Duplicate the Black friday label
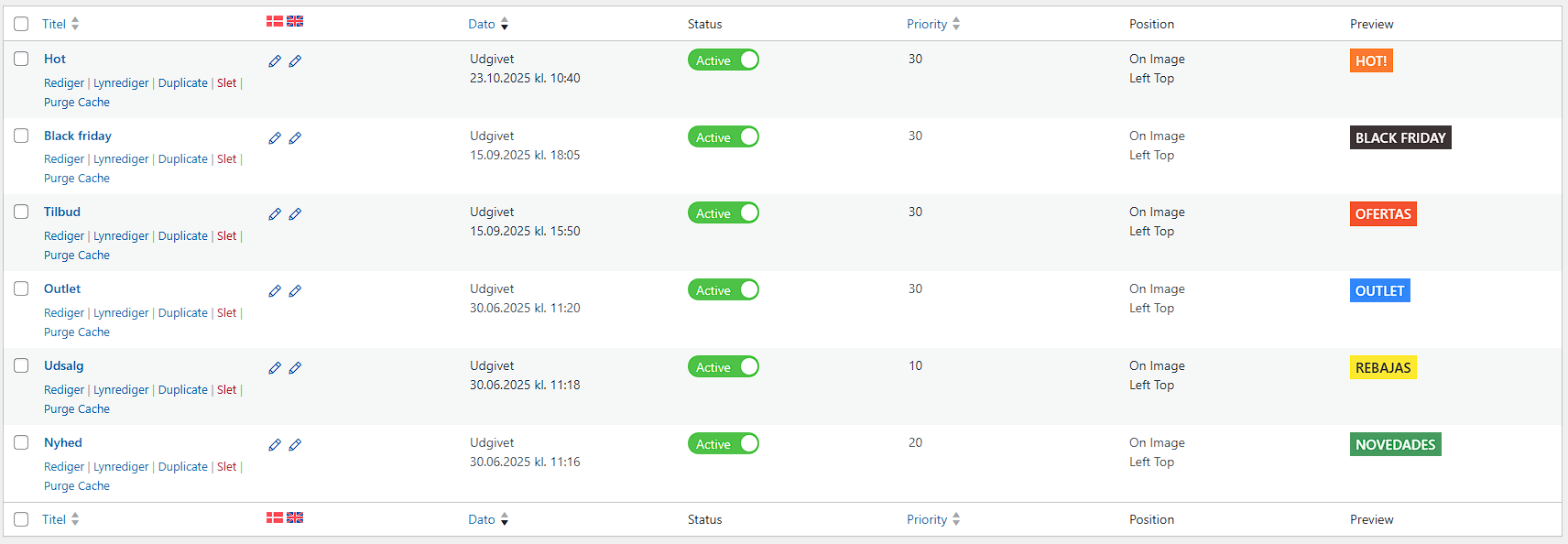Image resolution: width=1568 pixels, height=544 pixels. (183, 159)
